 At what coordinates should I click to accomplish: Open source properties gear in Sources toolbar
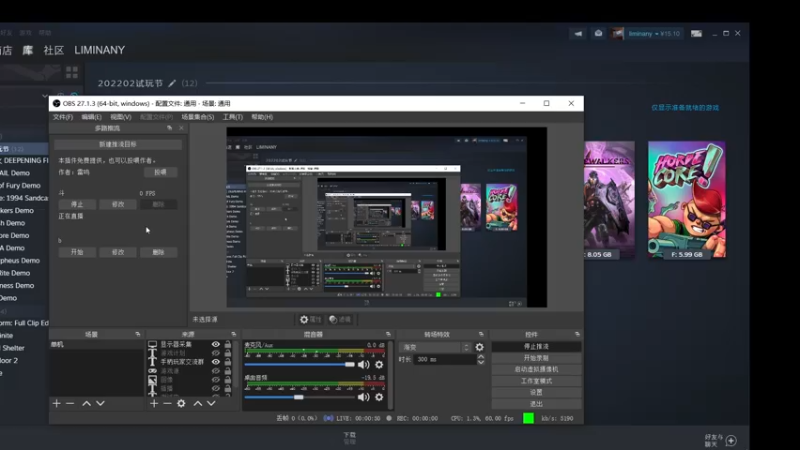pyautogui.click(x=181, y=404)
